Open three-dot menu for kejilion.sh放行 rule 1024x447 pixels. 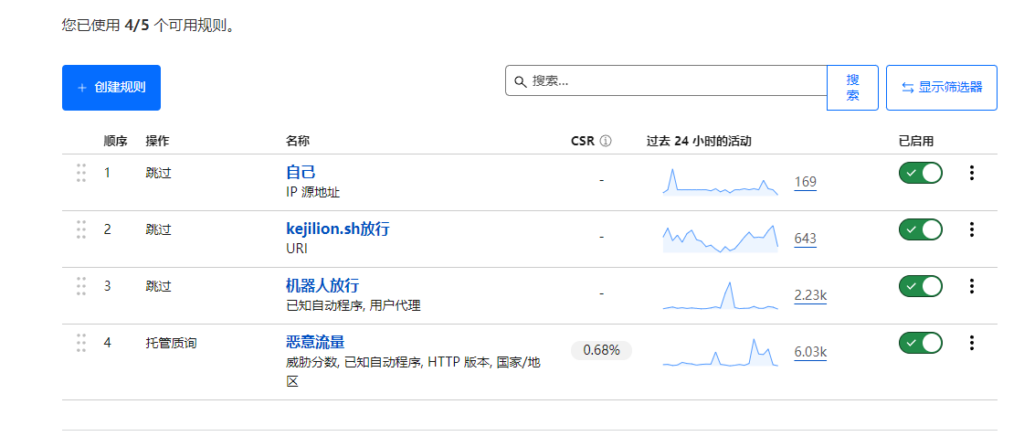click(971, 230)
